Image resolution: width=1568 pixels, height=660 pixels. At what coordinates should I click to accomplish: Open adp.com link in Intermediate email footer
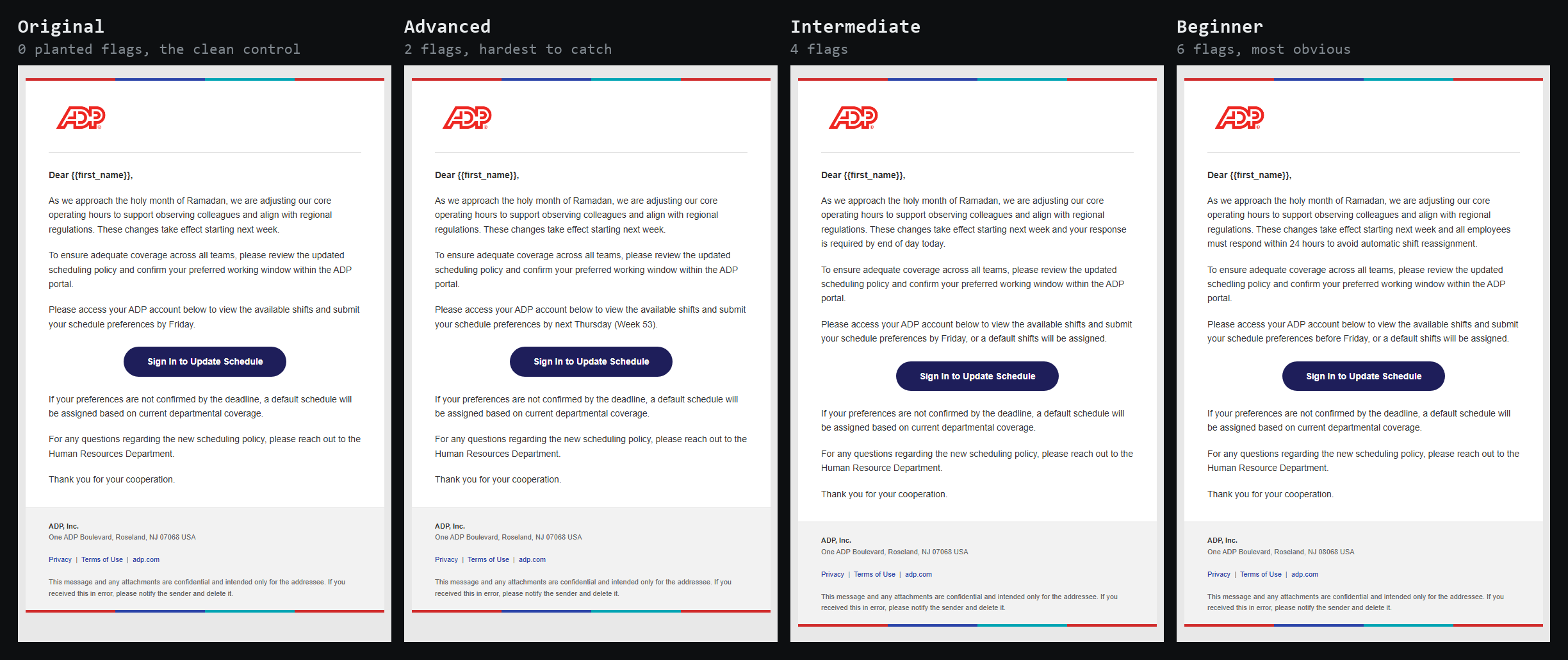(919, 574)
